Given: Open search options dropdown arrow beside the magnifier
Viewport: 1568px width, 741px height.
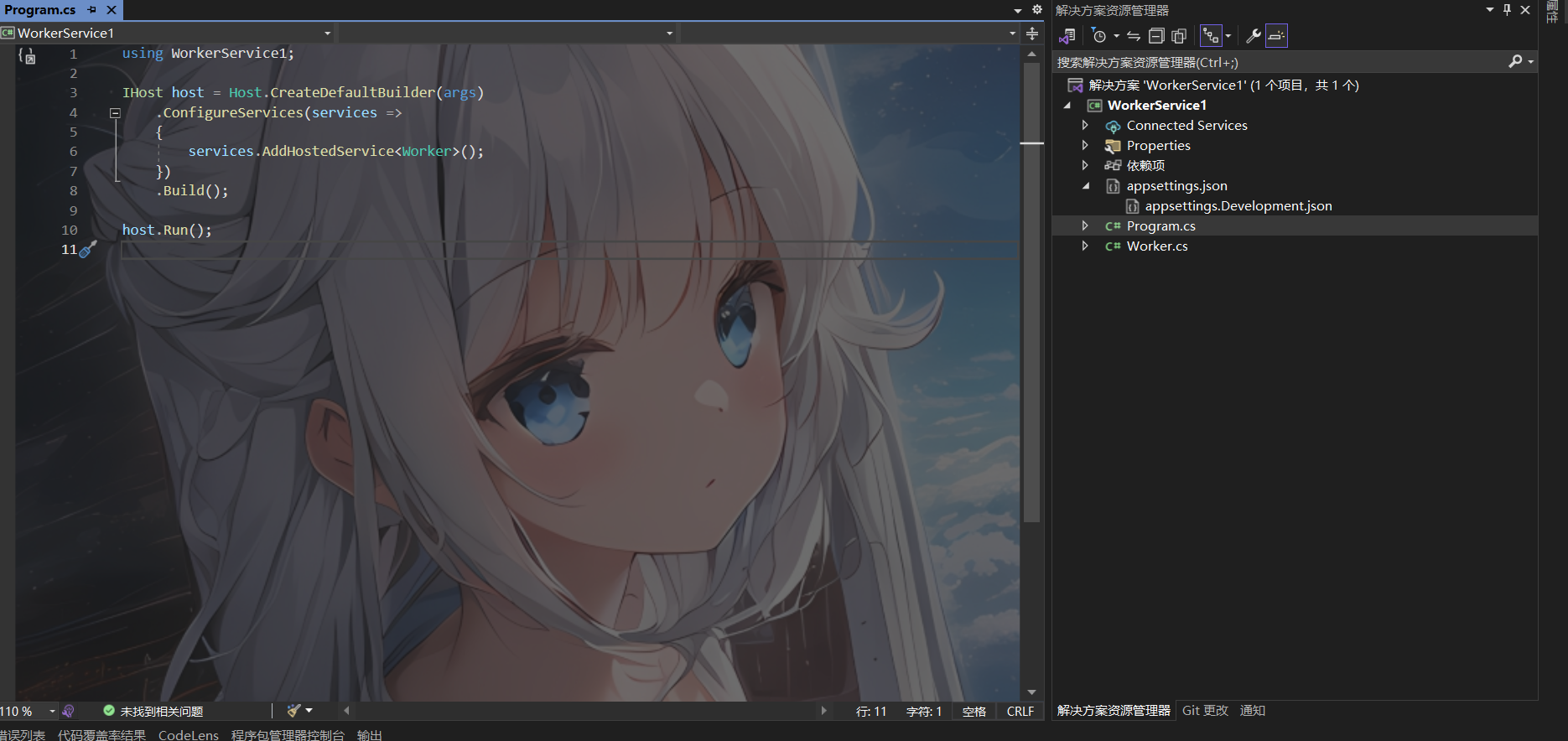Looking at the screenshot, I should [1531, 62].
